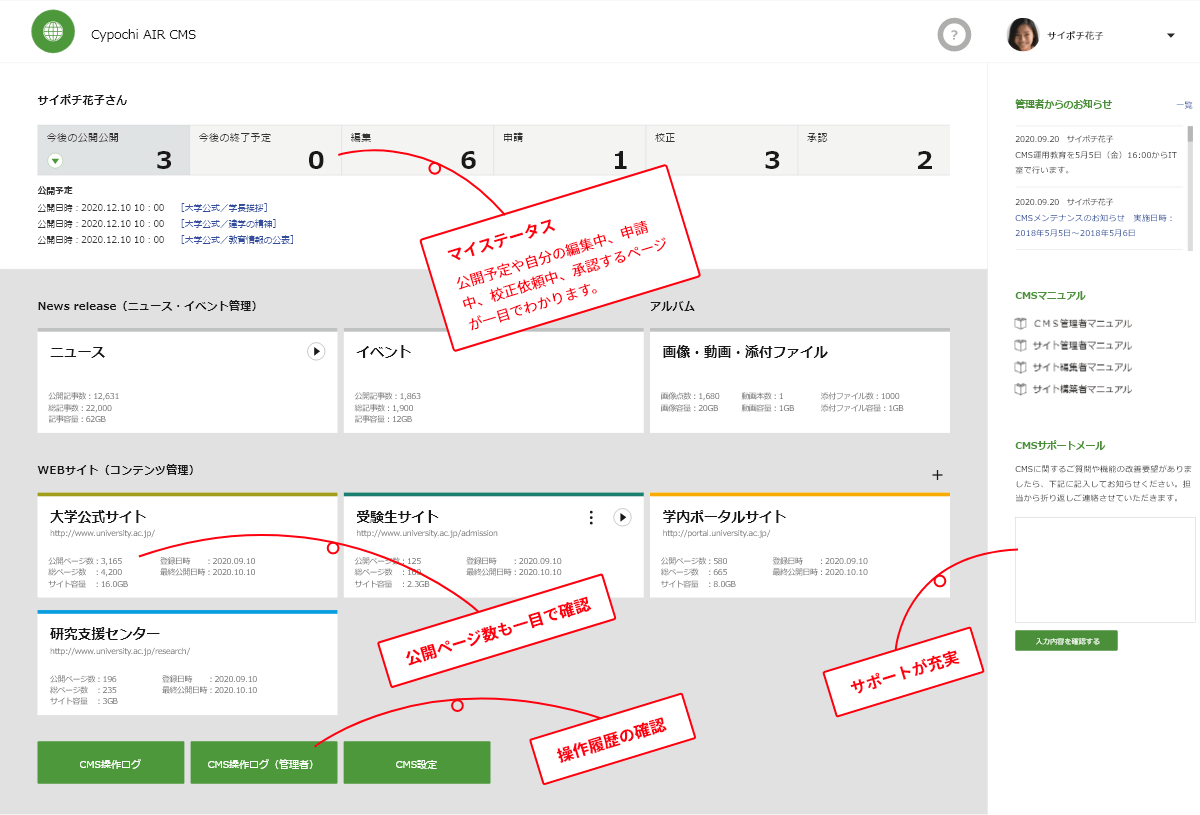Select the 校正 status tab
Viewport: 1200px width, 815px height.
pyautogui.click(x=721, y=150)
